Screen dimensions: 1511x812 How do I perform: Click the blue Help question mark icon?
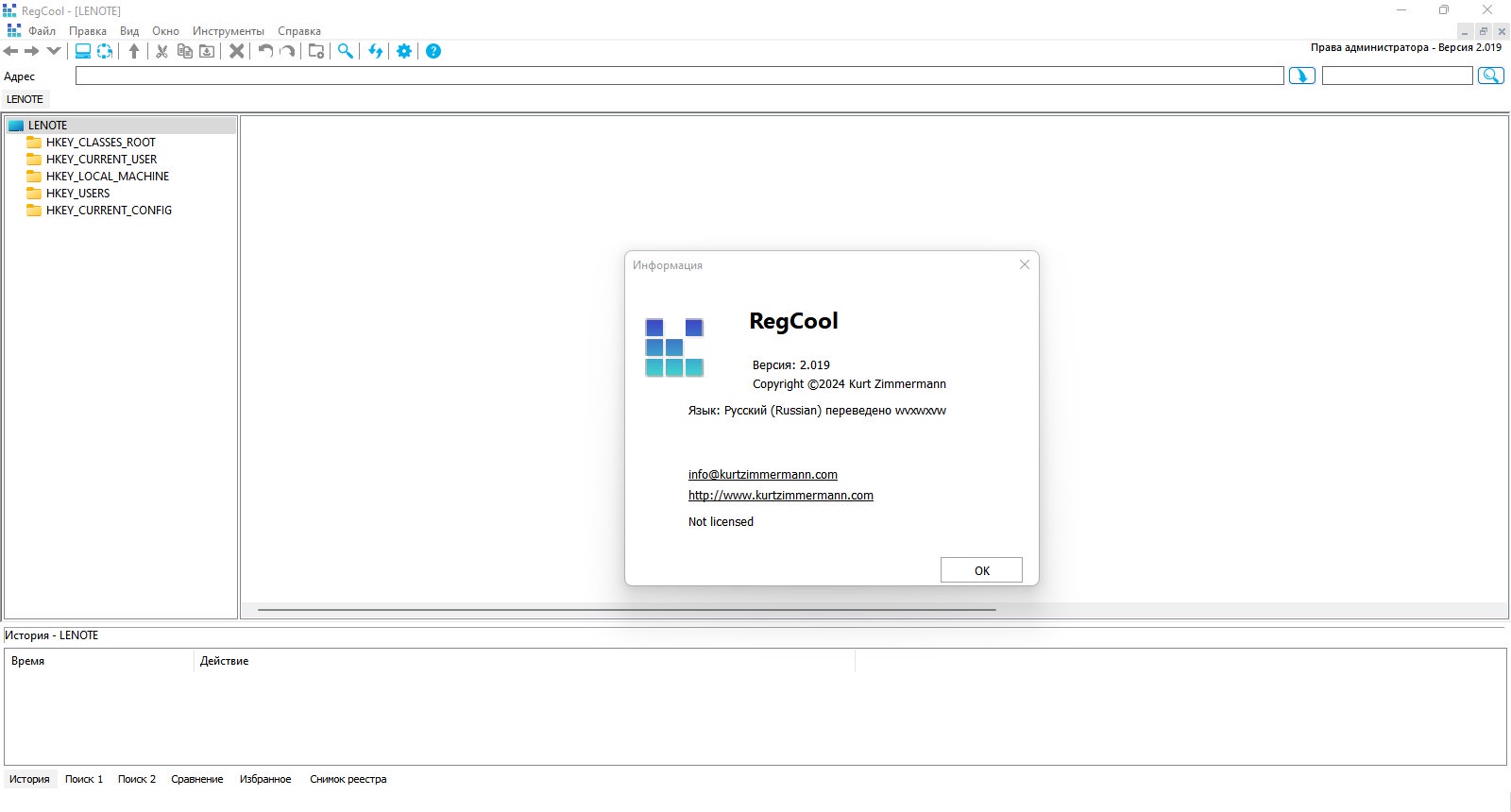433,51
